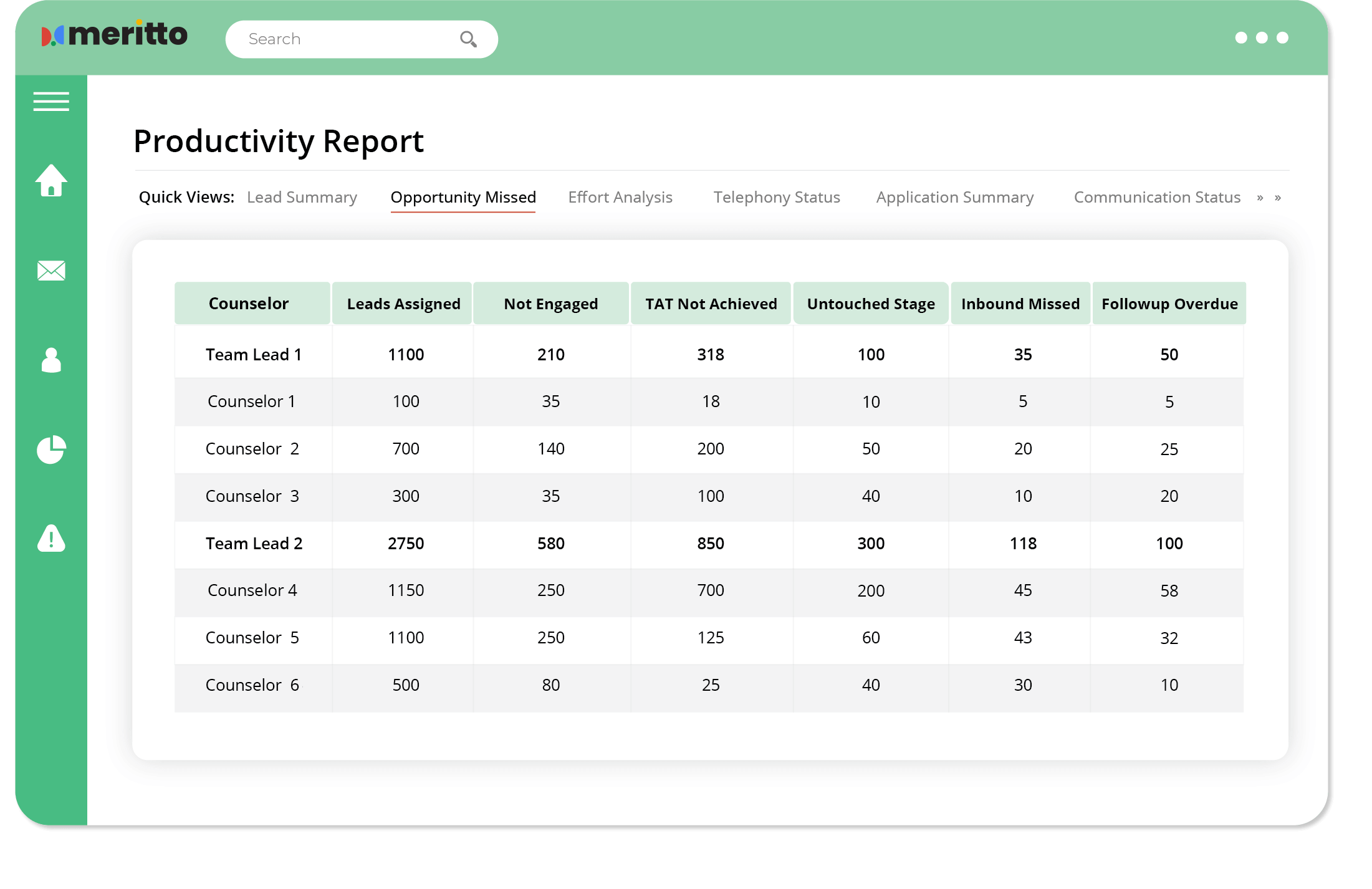This screenshot has height=889, width=1372.
Task: Click the user profile sidebar icon
Action: 51,360
